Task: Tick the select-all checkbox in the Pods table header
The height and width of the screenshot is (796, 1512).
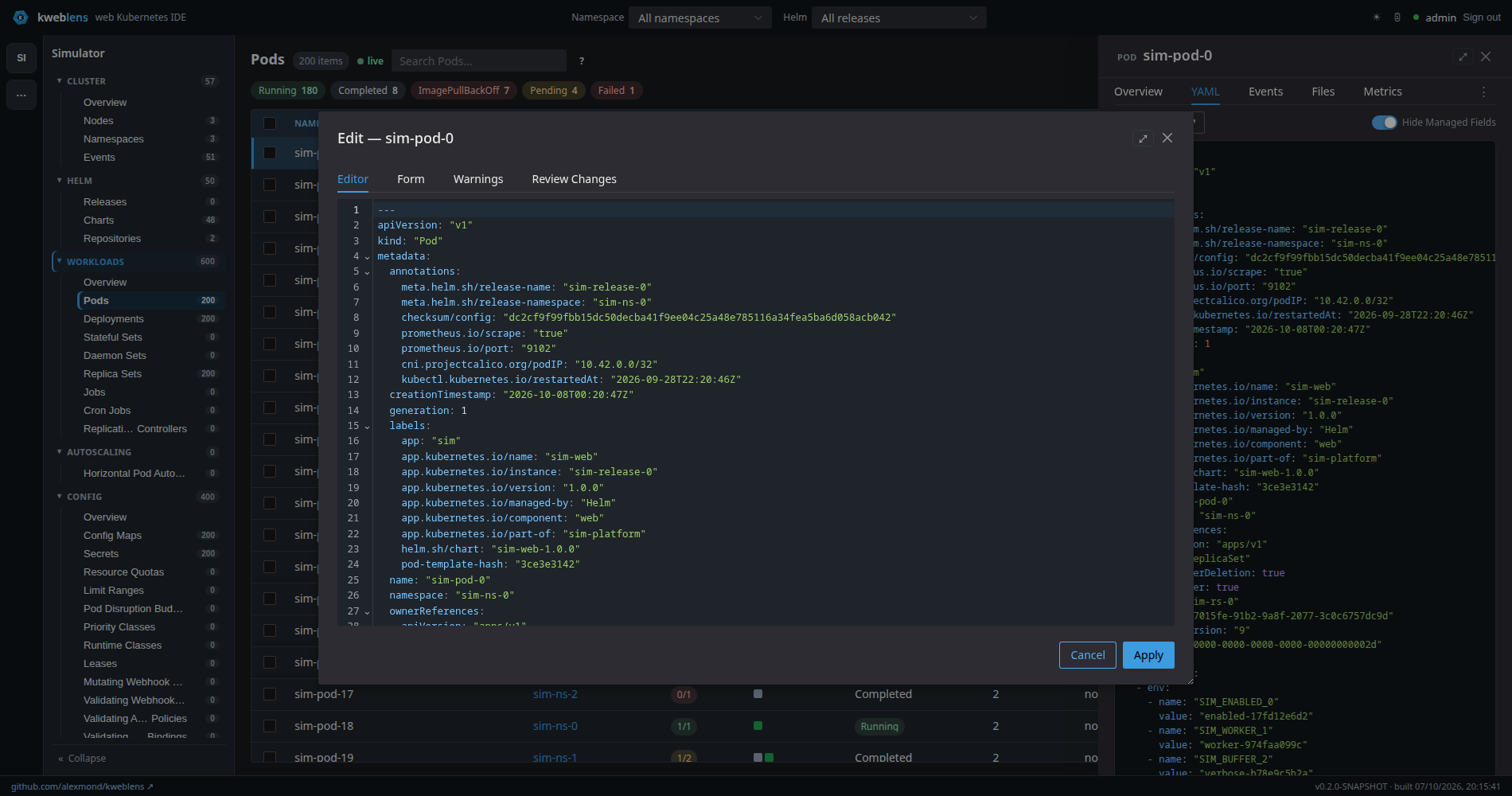Action: point(270,123)
